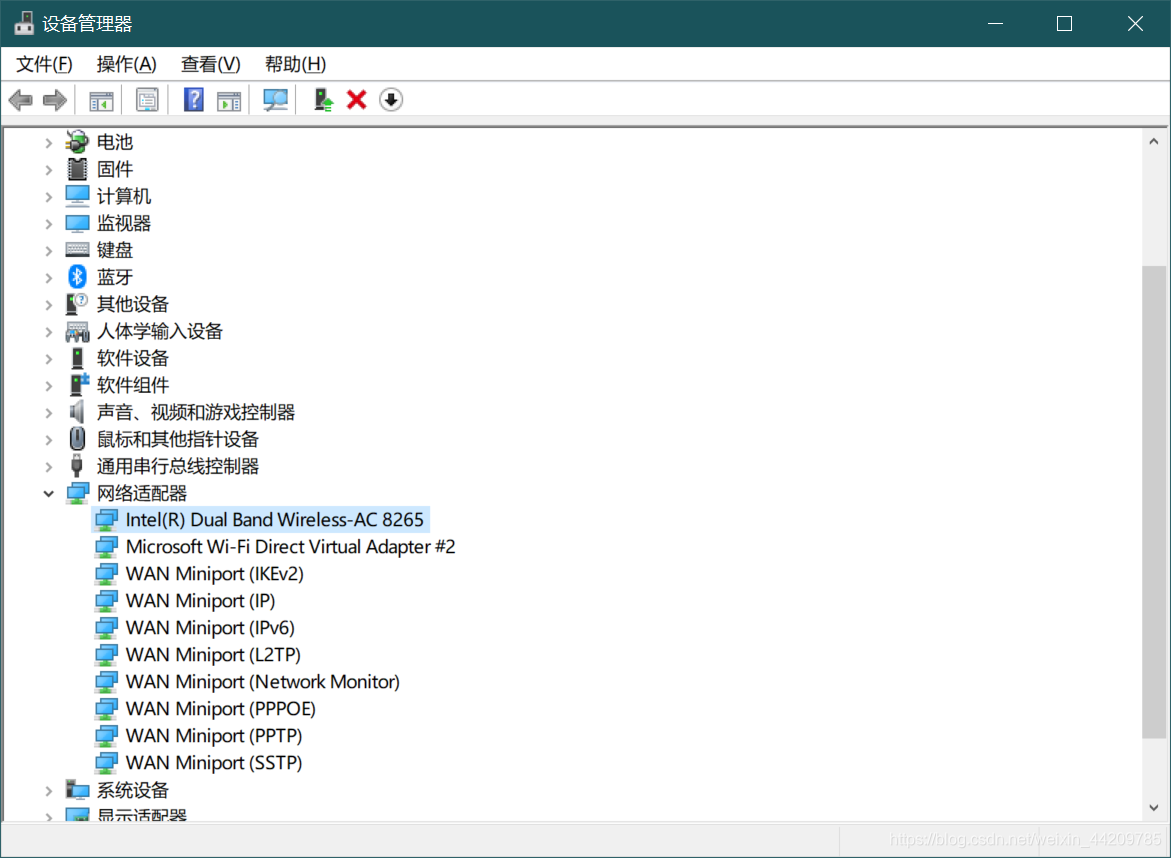The width and height of the screenshot is (1171, 858).
Task: Click the red X uninstall device icon
Action: 357,100
